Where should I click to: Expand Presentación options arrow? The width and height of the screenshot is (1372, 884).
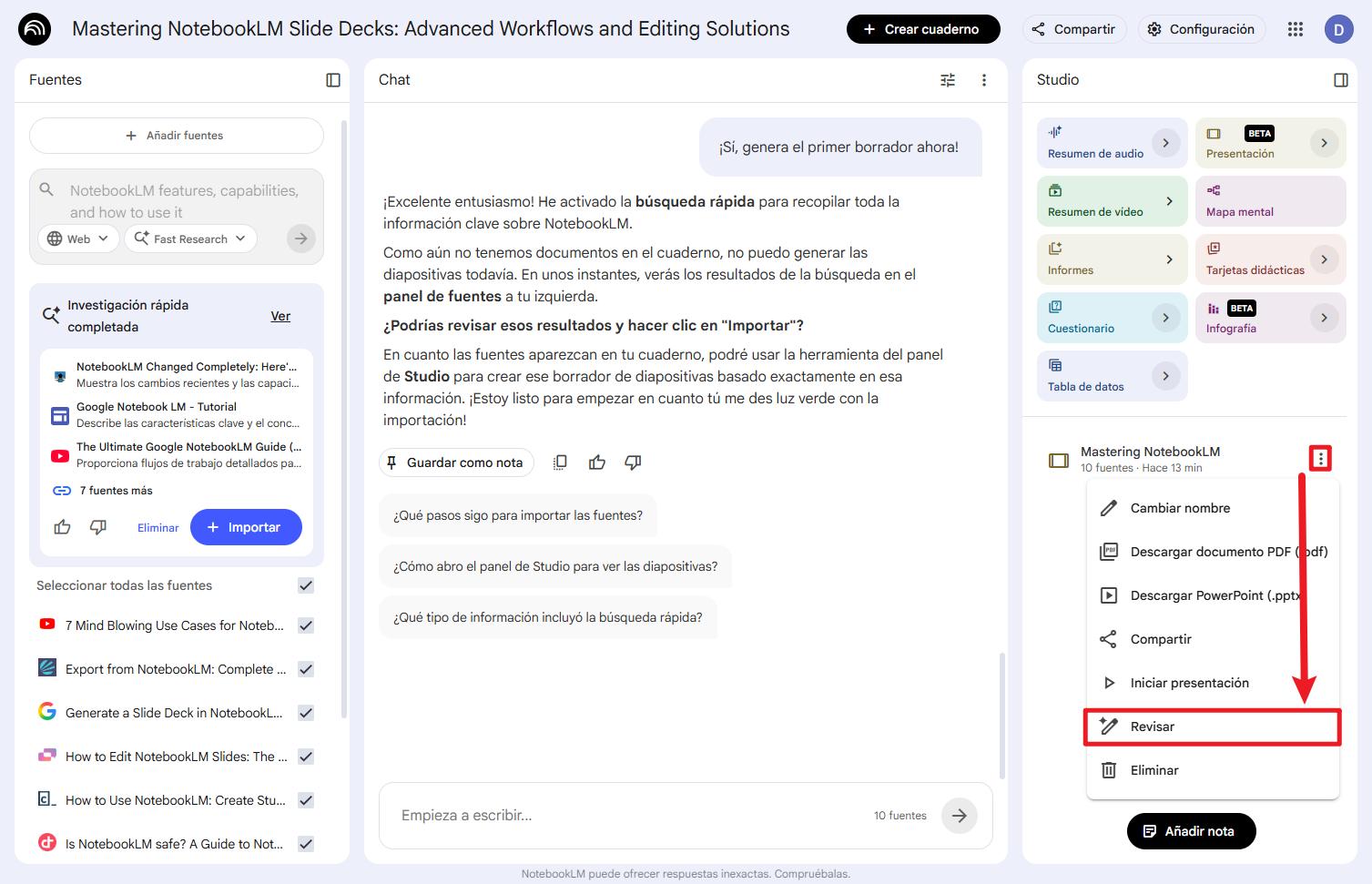point(1325,143)
